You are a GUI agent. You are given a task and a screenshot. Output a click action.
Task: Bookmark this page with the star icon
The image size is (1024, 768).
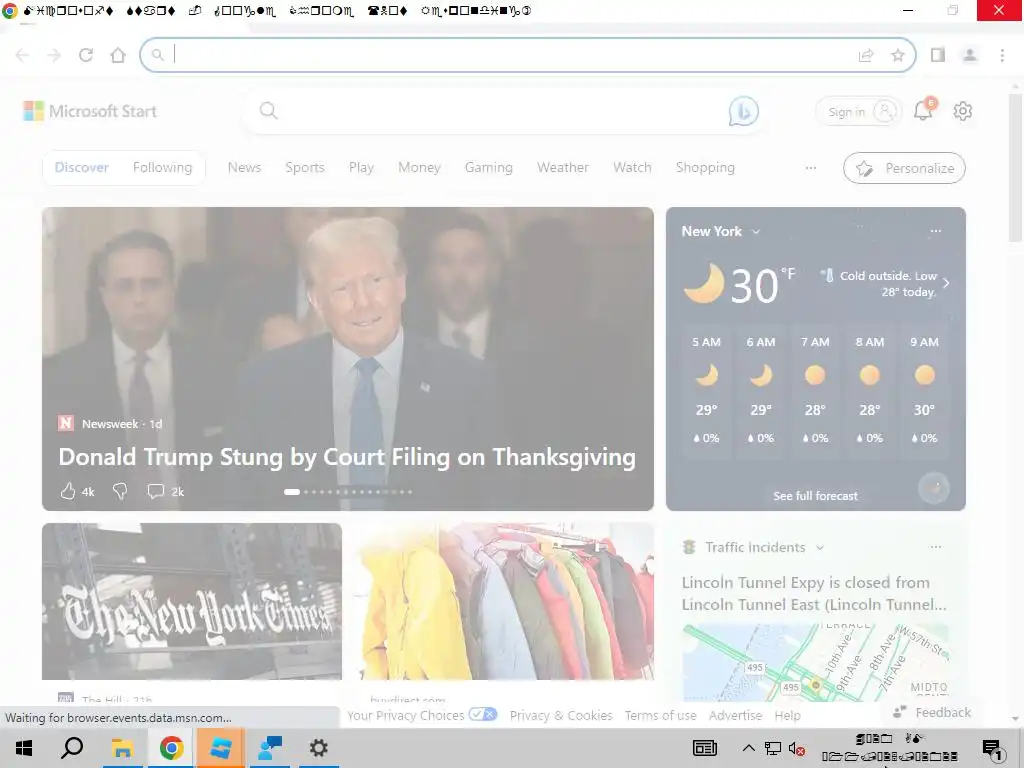(898, 56)
